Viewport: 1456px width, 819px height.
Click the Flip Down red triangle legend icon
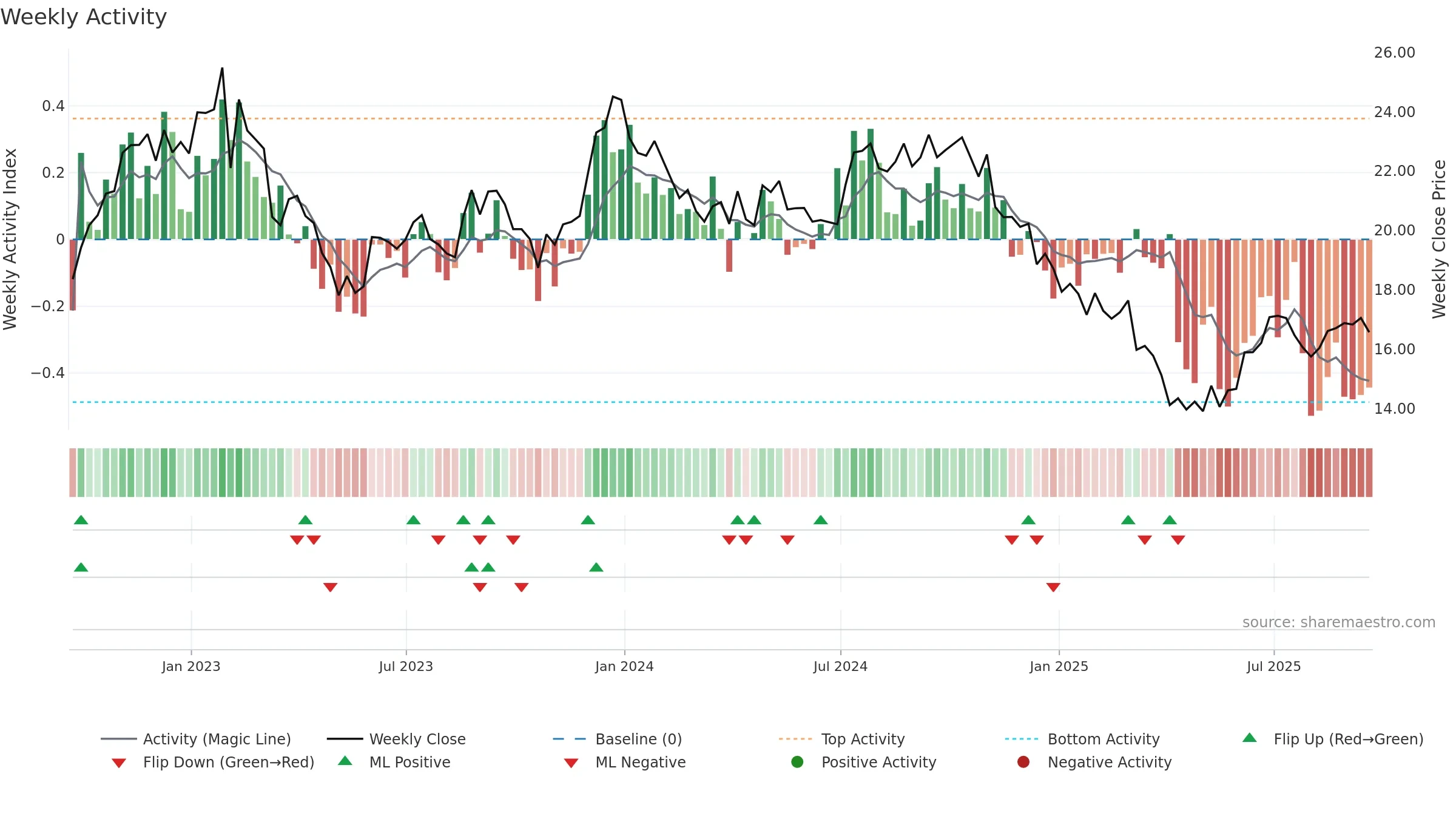[119, 763]
